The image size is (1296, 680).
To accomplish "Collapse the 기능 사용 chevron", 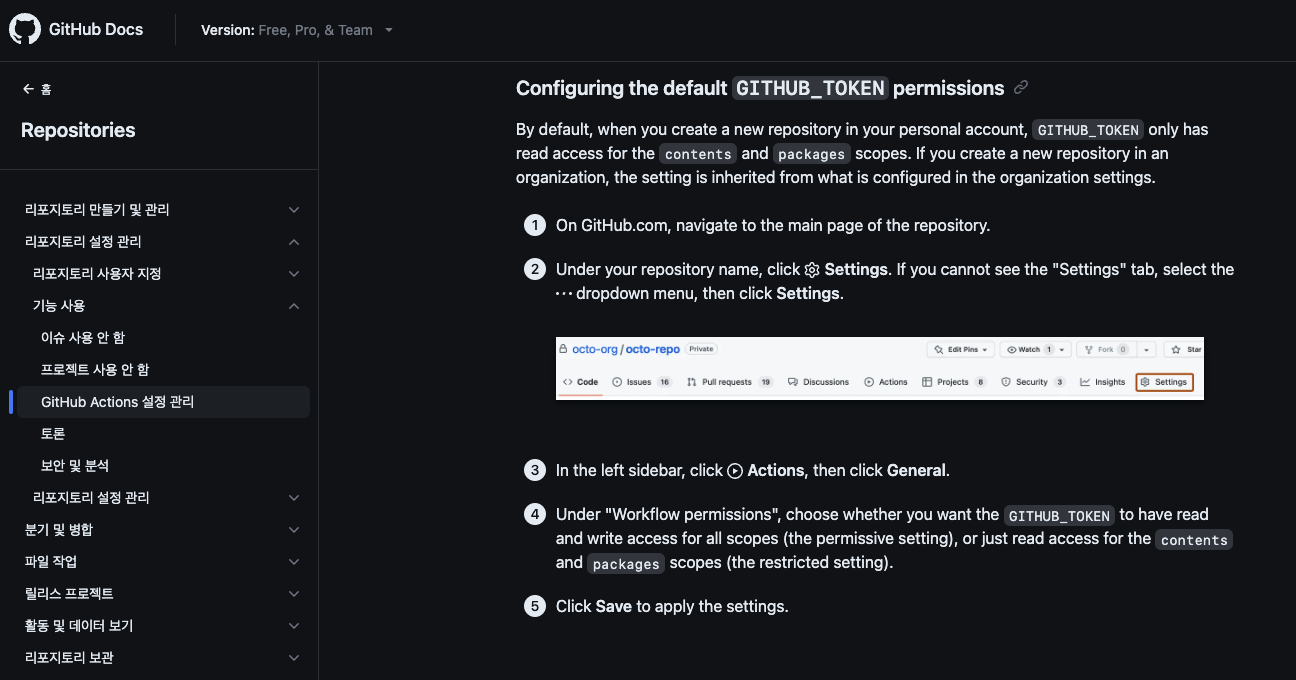I will 294,306.
